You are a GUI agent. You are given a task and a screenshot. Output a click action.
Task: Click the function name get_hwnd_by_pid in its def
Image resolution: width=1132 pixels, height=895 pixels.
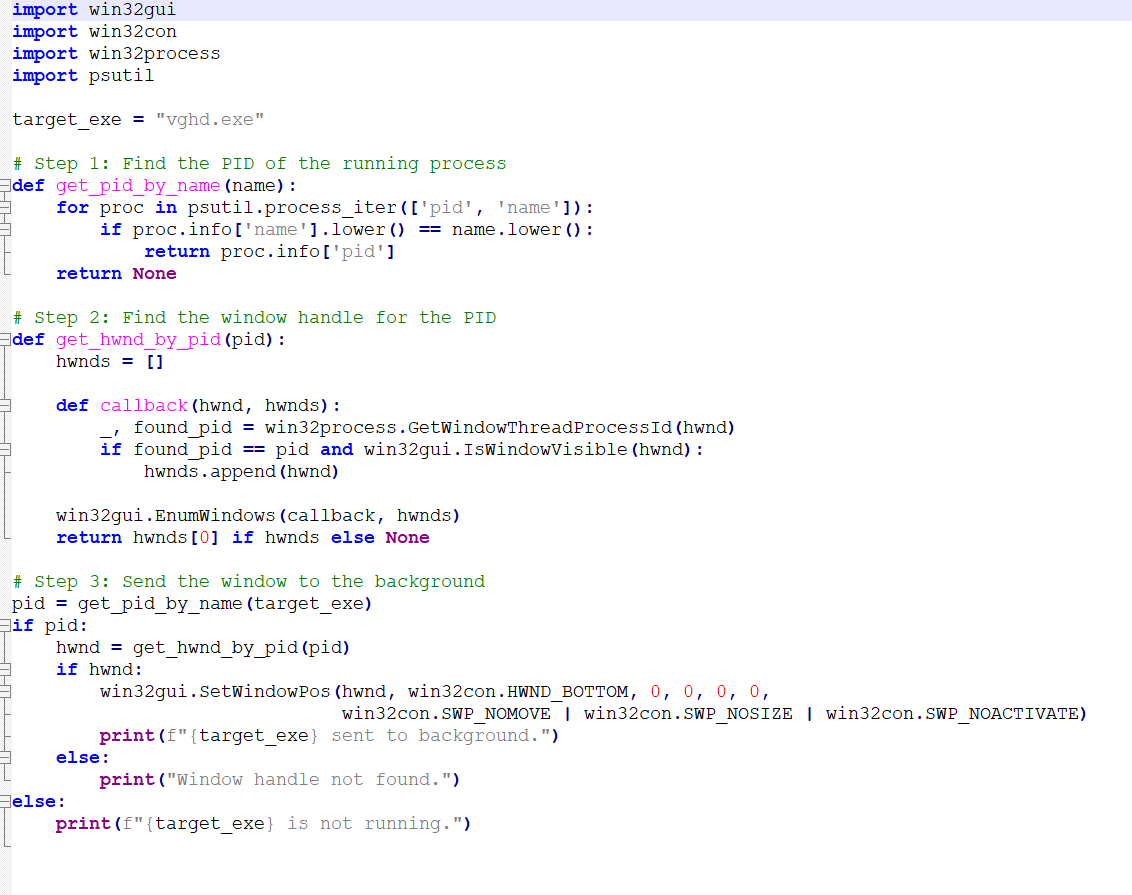138,340
